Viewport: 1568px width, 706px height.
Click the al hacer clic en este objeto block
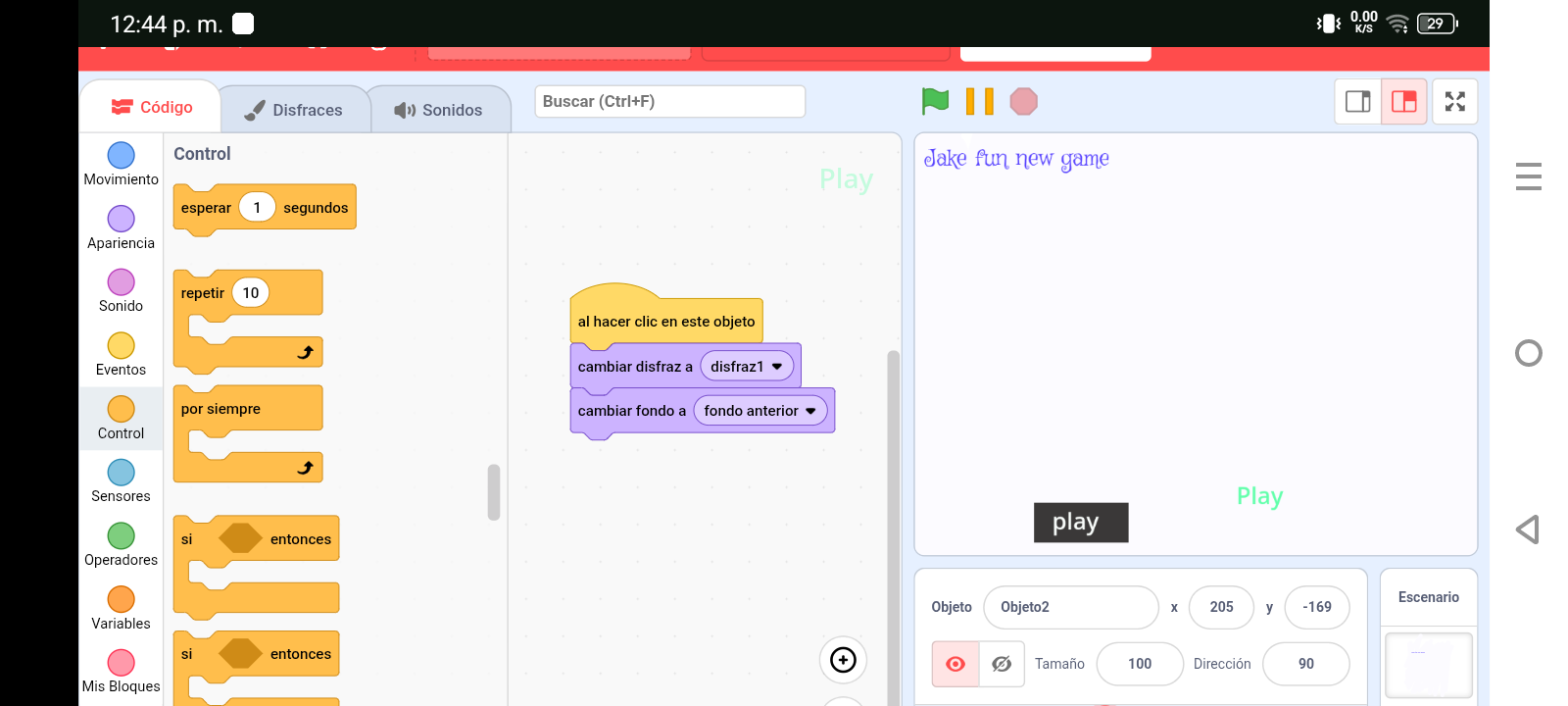[666, 316]
